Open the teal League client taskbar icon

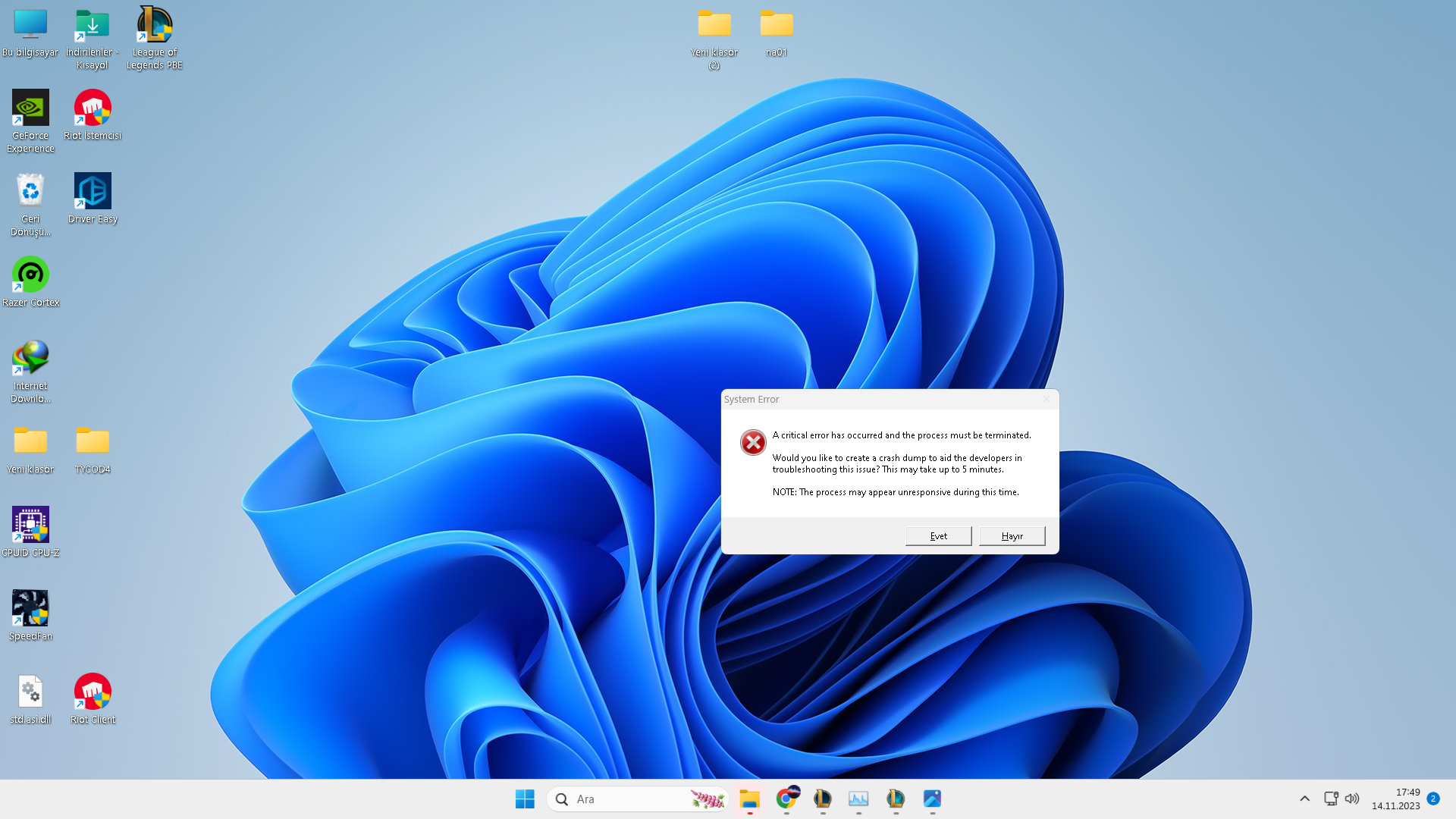[896, 799]
